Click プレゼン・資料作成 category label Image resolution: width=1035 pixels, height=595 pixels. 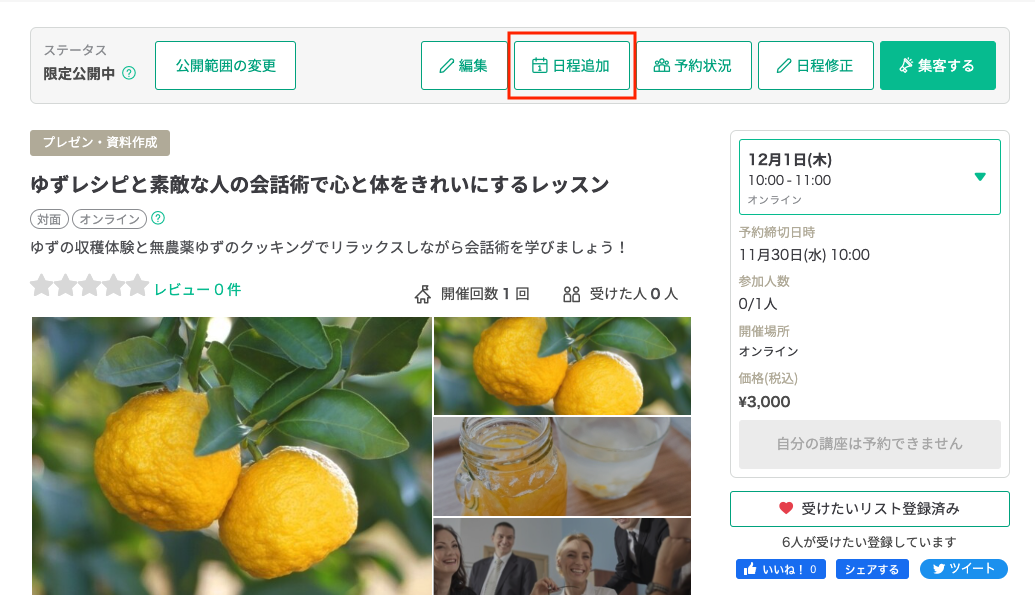(x=100, y=143)
